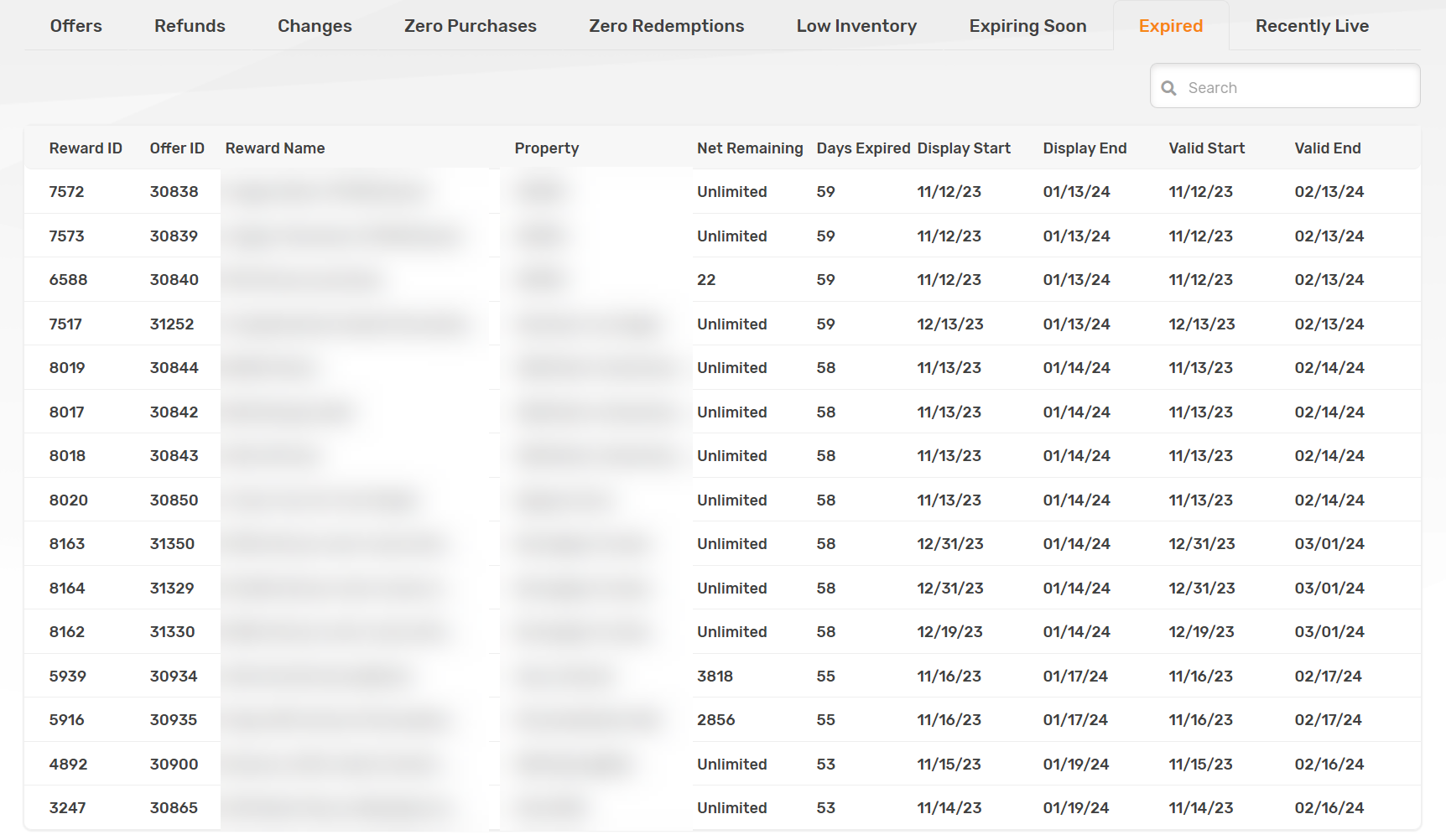This screenshot has height=840, width=1446.
Task: Select Reward ID 8164
Action: click(x=67, y=589)
